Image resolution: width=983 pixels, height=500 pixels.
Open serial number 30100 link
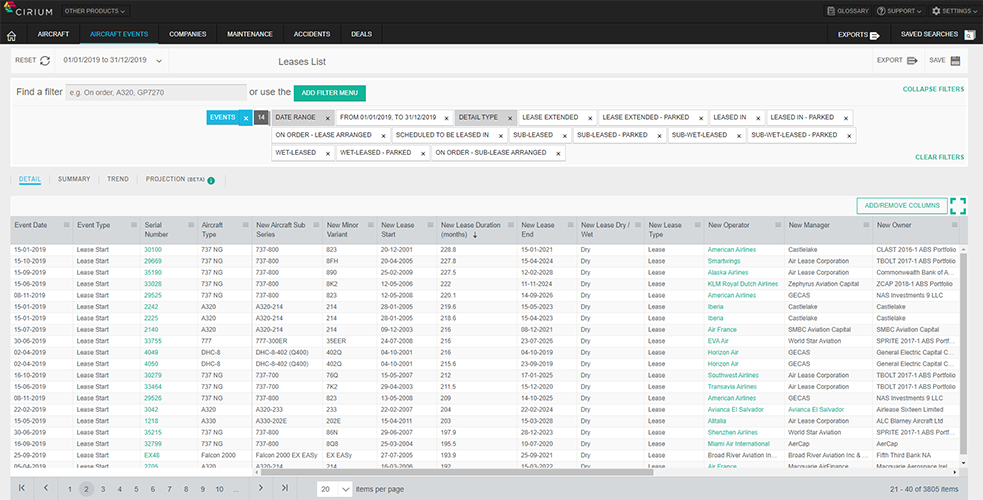152,249
